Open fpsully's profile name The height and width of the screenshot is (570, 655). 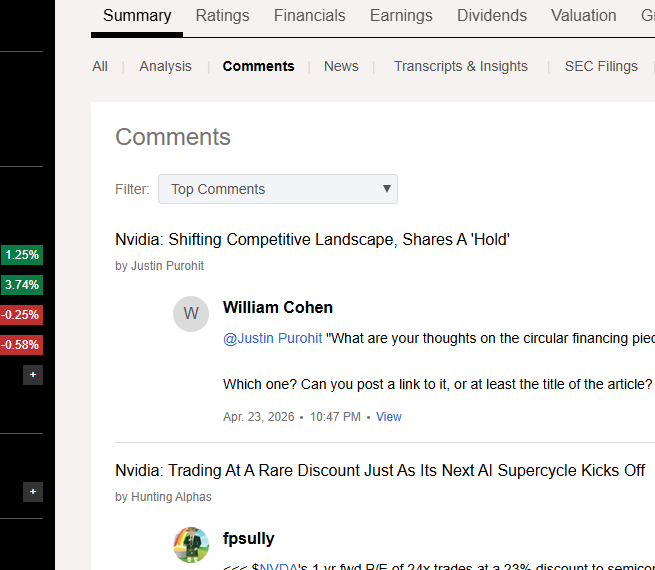[x=249, y=539]
